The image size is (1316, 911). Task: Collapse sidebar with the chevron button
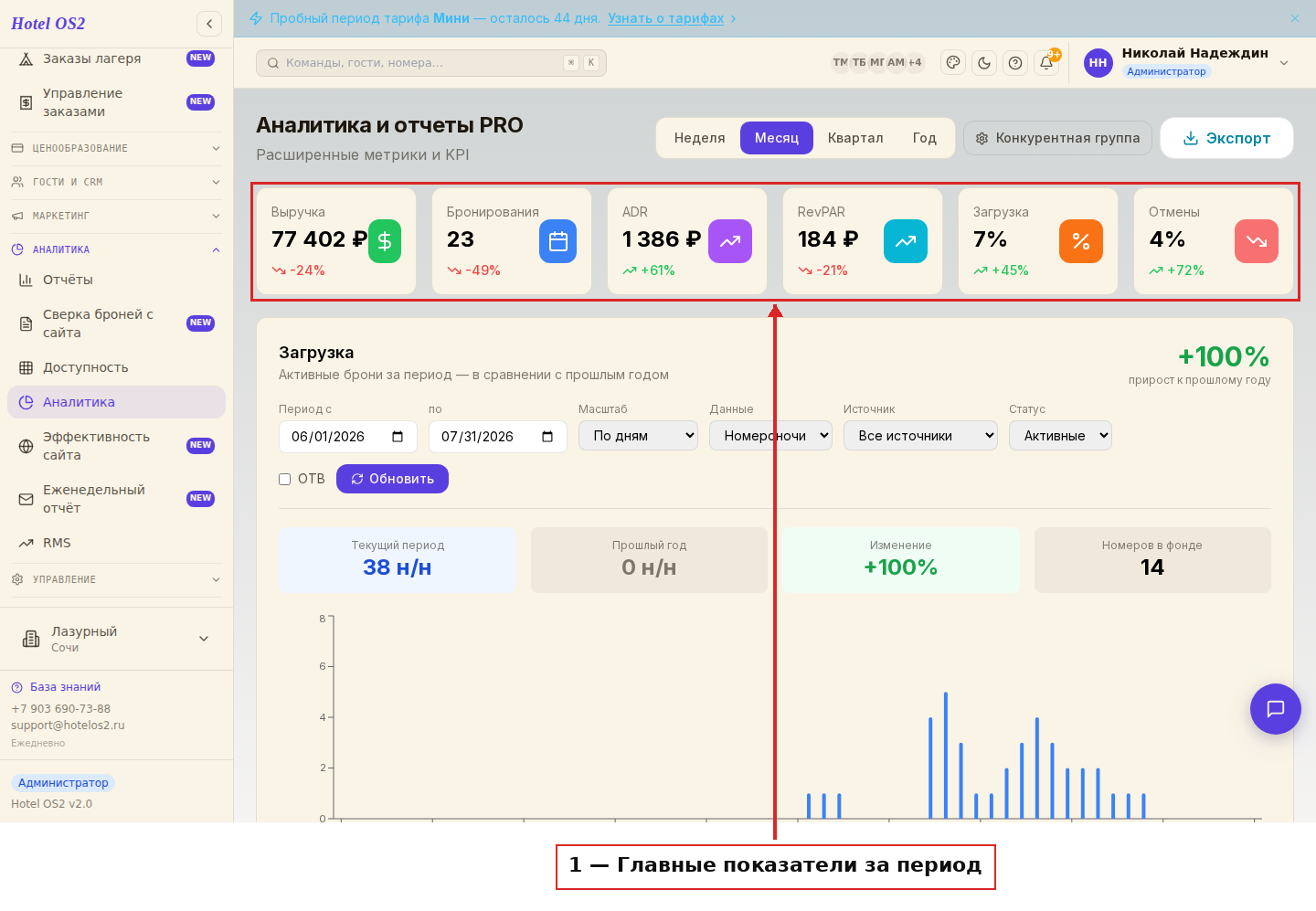coord(209,24)
